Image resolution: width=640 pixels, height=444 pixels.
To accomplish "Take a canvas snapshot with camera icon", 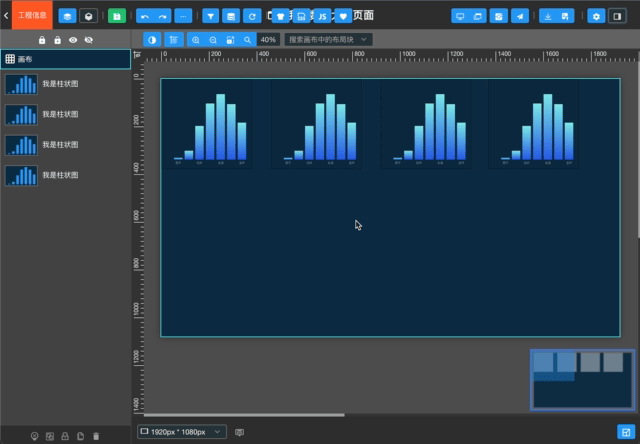I will pos(498,16).
